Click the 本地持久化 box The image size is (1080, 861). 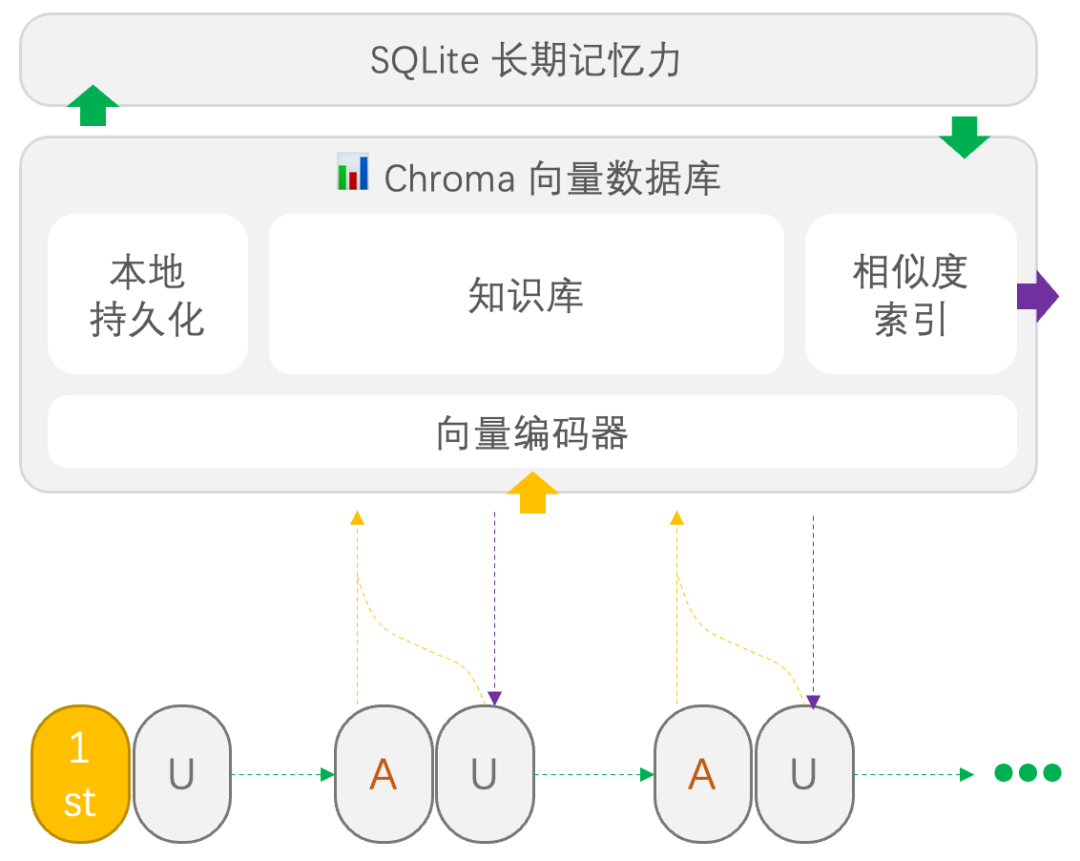click(x=147, y=292)
